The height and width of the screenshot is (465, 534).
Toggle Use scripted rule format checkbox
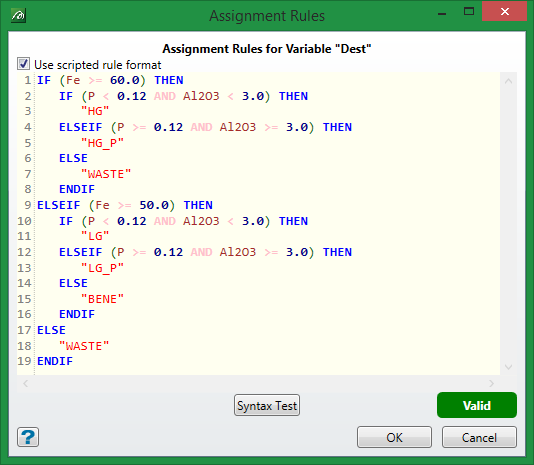pos(23,64)
